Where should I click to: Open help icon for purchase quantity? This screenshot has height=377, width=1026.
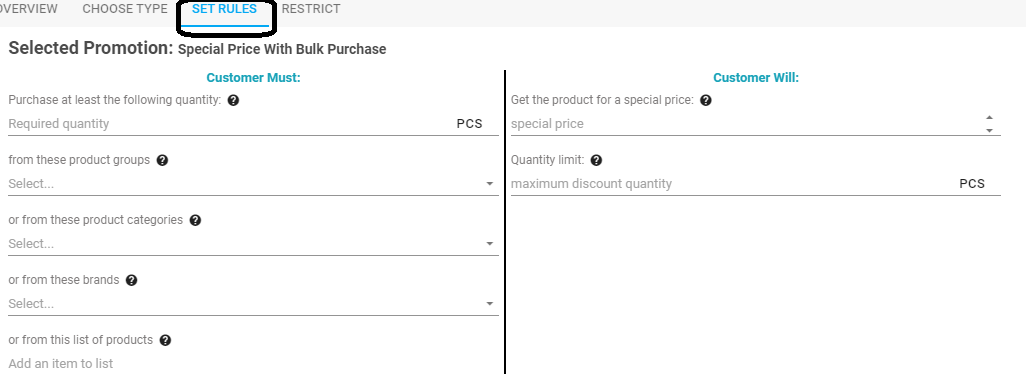[233, 100]
